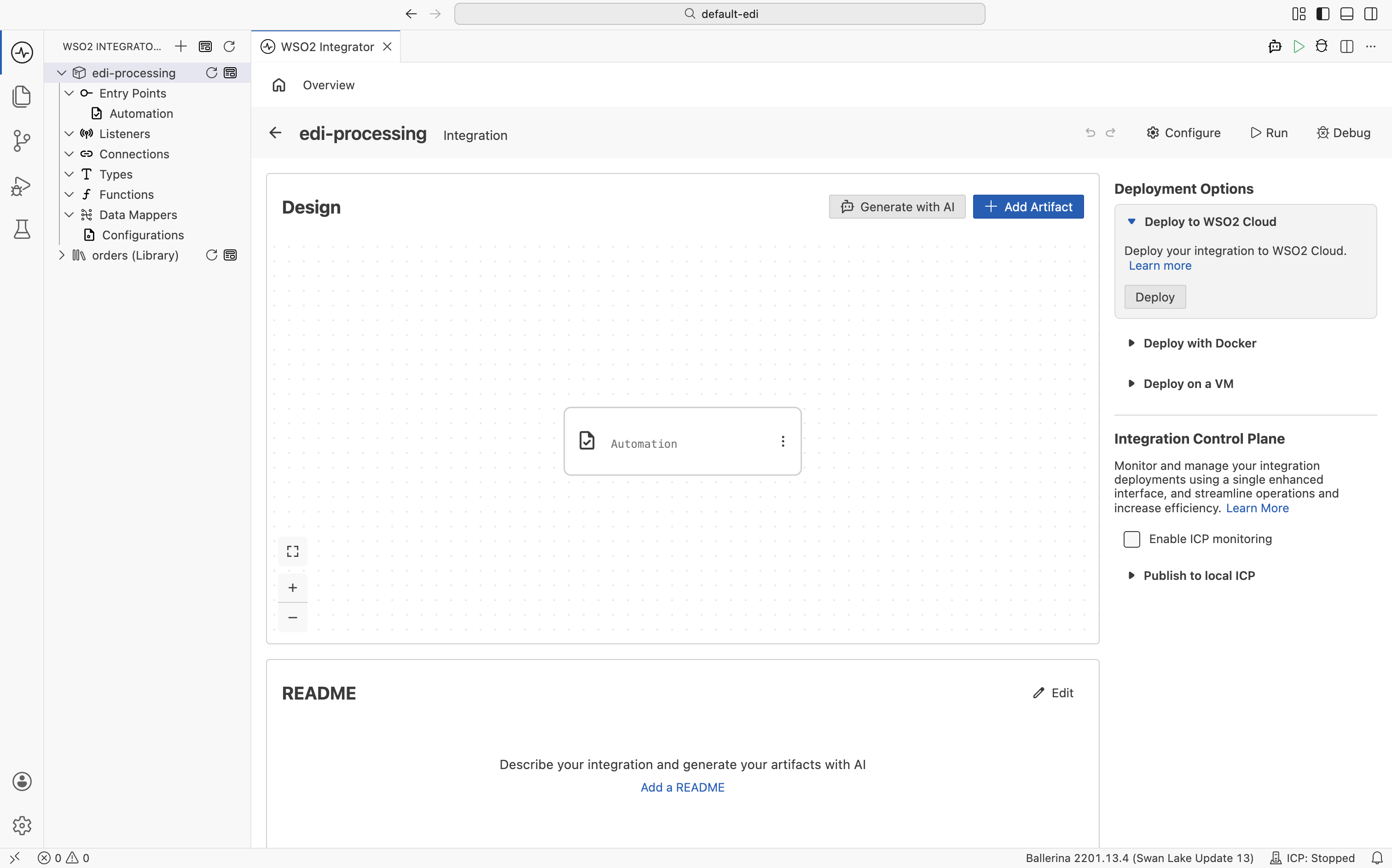Open the remote window icon in status bar
The width and height of the screenshot is (1392, 868).
pyautogui.click(x=15, y=858)
